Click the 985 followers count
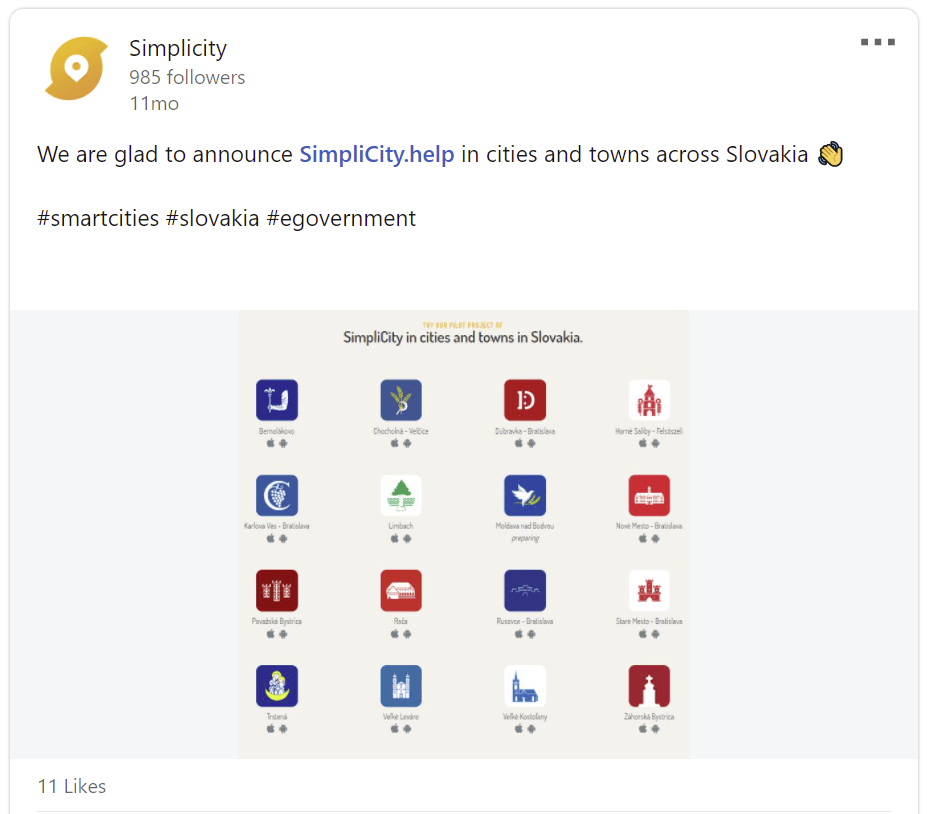Image resolution: width=927 pixels, height=814 pixels. [187, 77]
